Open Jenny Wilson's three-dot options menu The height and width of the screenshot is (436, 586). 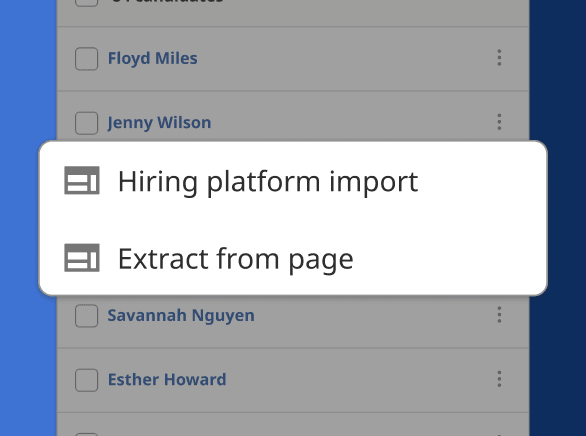499,122
